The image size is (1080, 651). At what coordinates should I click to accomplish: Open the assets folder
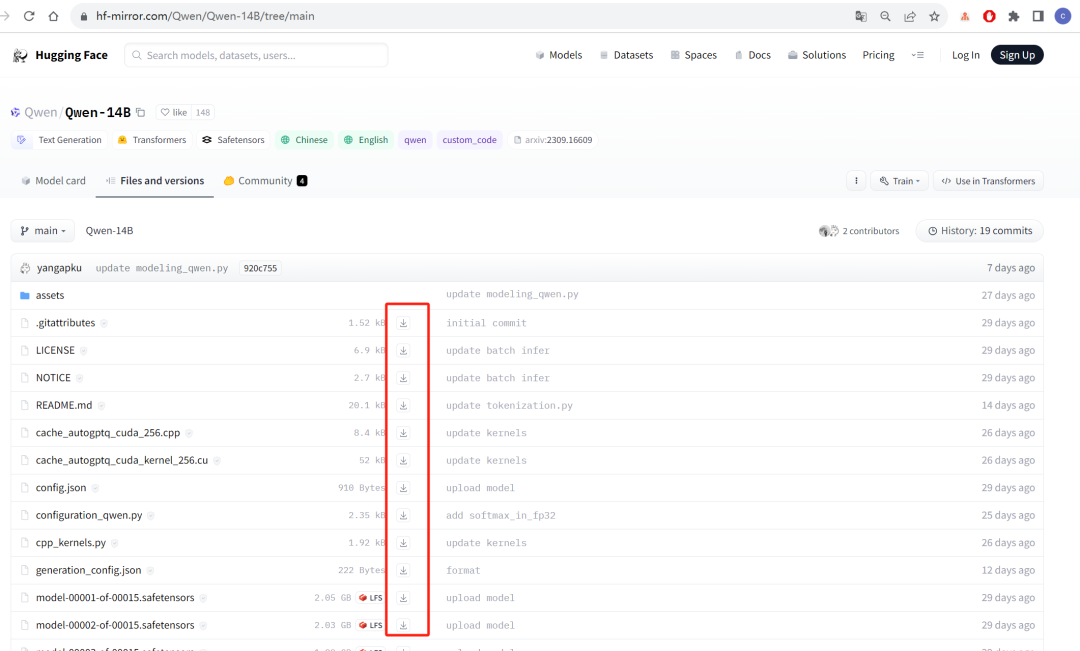(50, 295)
